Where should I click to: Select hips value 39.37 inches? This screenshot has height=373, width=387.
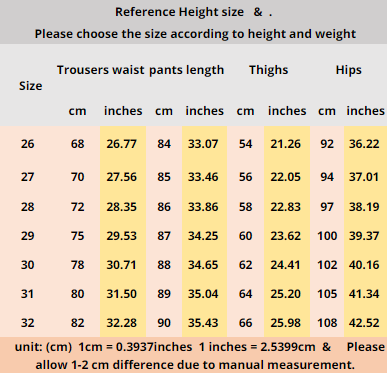click(x=364, y=236)
